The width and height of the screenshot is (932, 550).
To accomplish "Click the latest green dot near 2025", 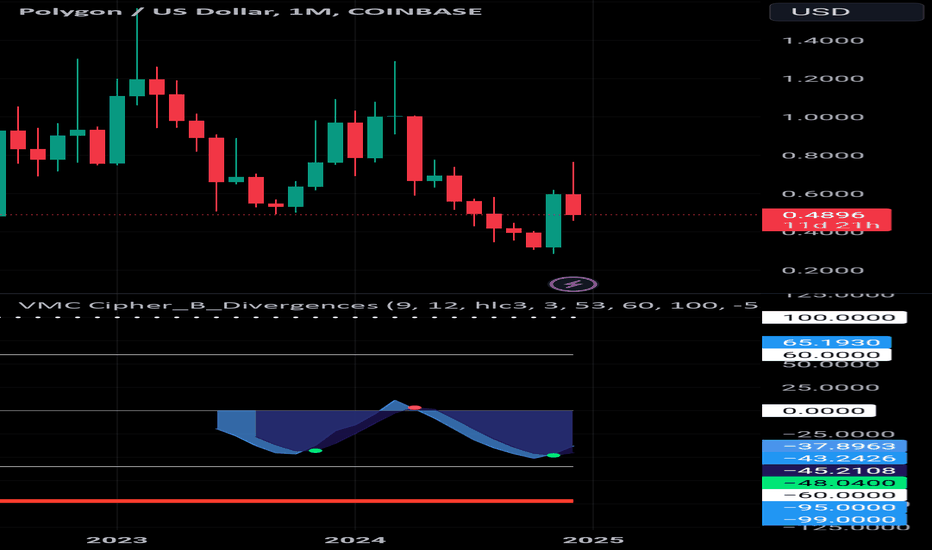I will tap(553, 455).
